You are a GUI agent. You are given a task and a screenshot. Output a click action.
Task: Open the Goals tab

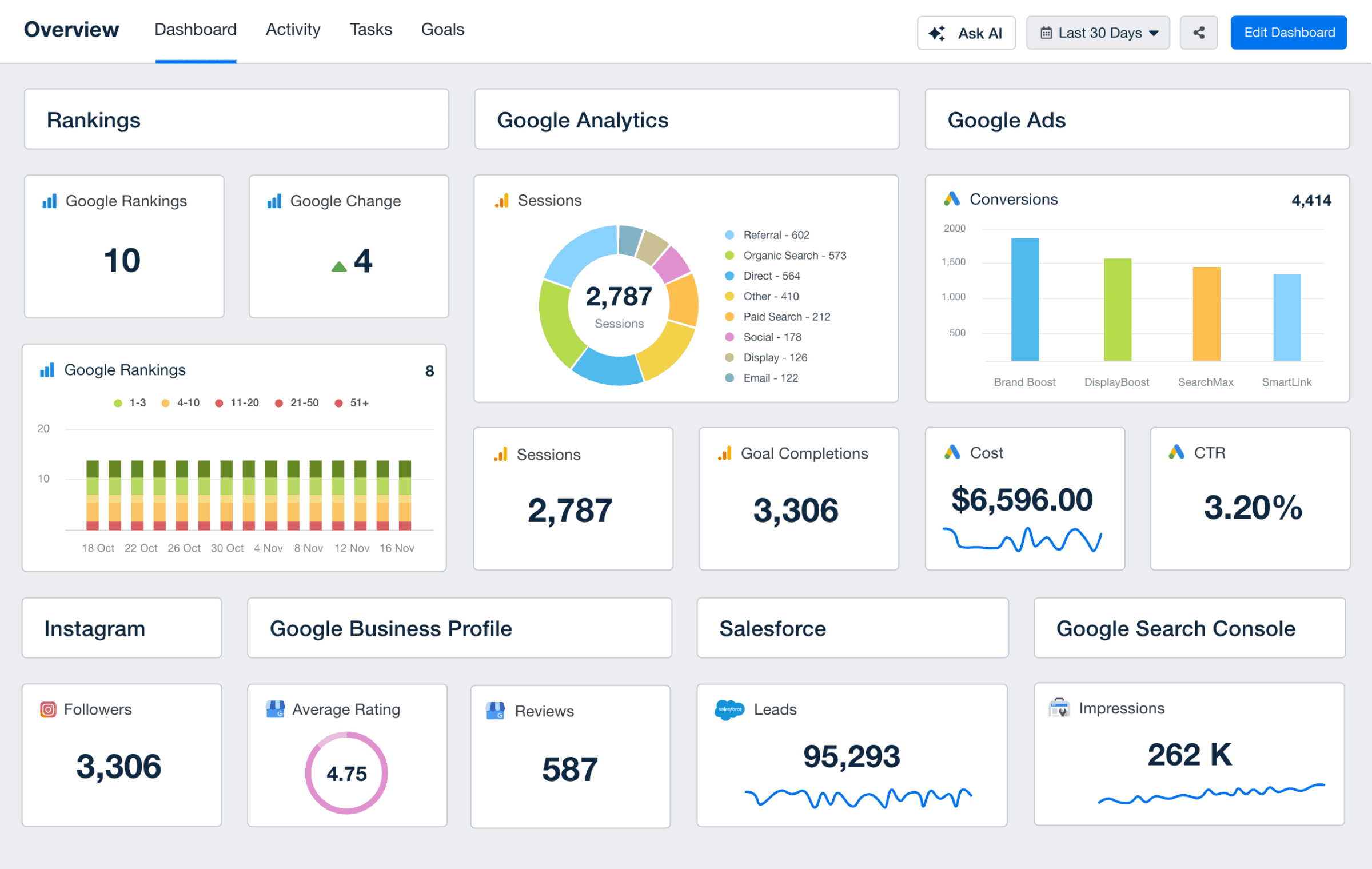pos(442,30)
